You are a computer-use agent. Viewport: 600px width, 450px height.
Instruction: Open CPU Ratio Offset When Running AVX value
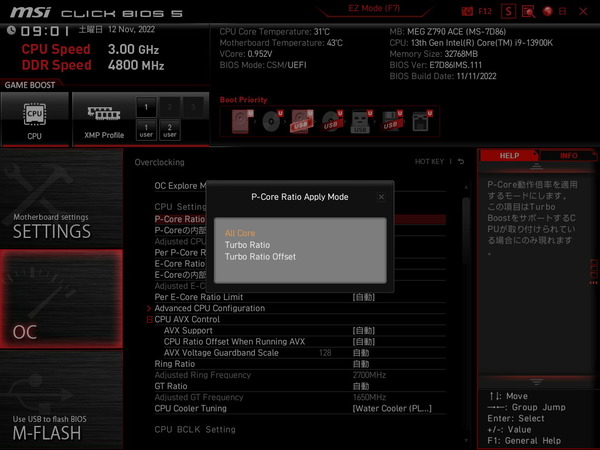[364, 342]
